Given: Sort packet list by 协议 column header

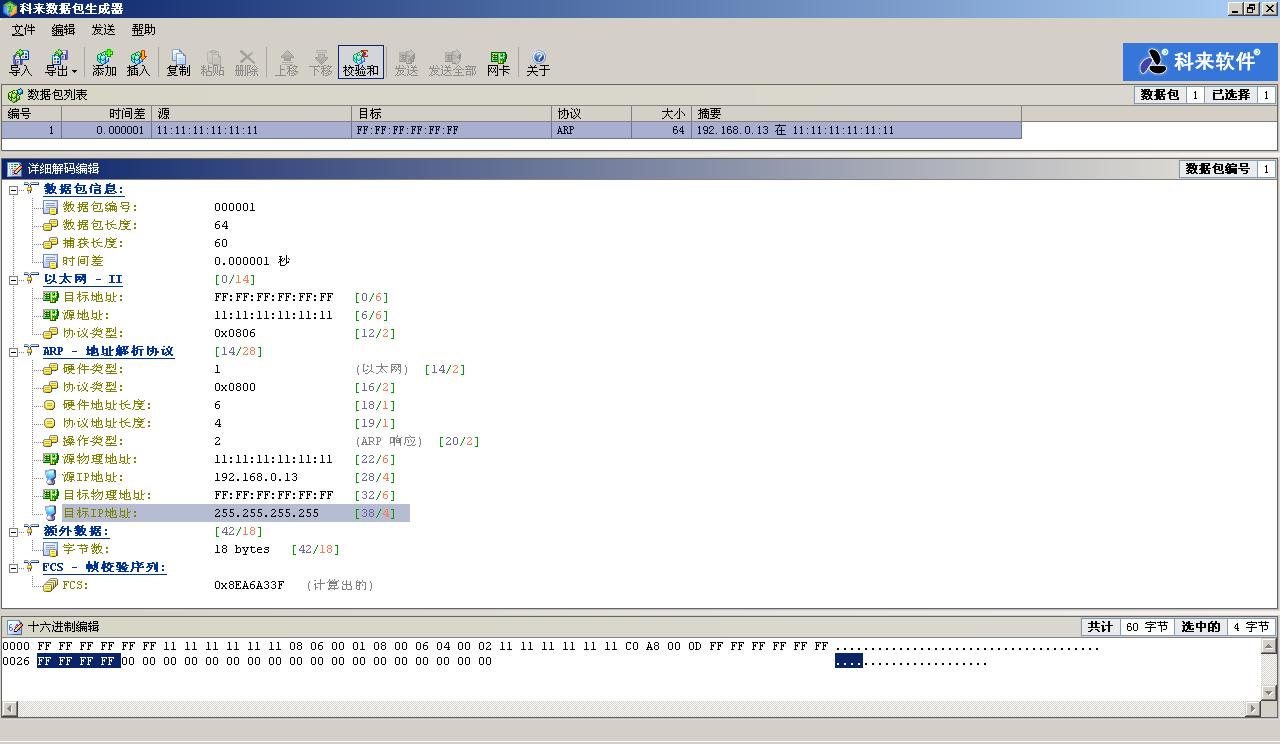Looking at the screenshot, I should (x=590, y=114).
